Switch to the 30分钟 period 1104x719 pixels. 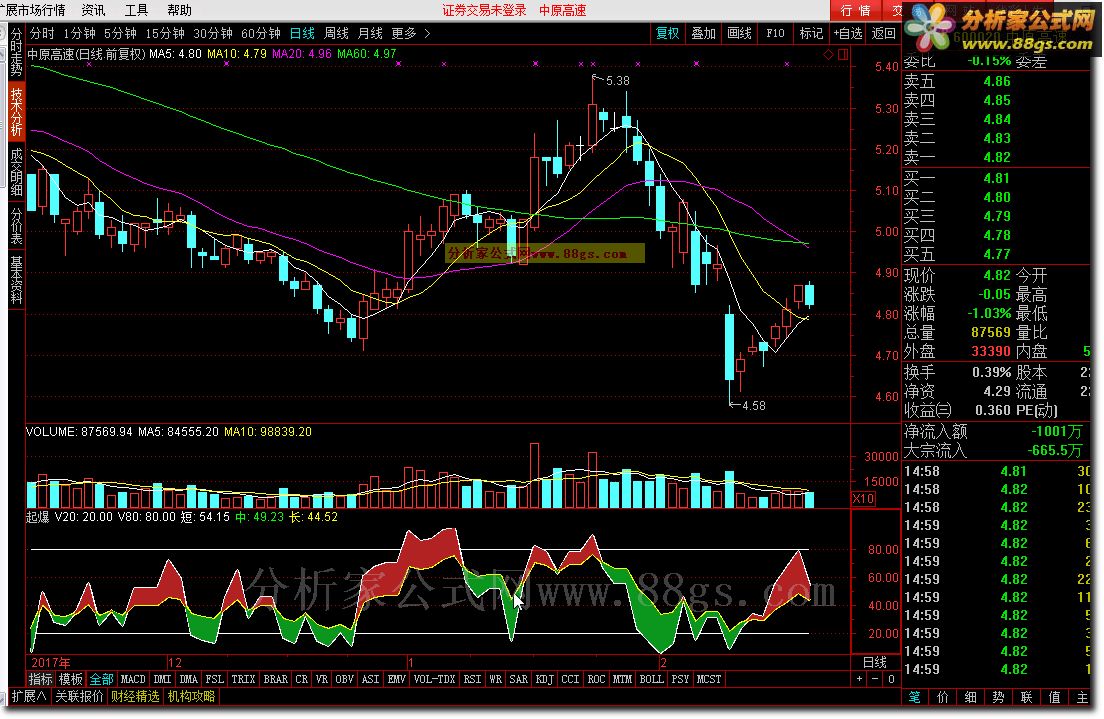[x=213, y=34]
